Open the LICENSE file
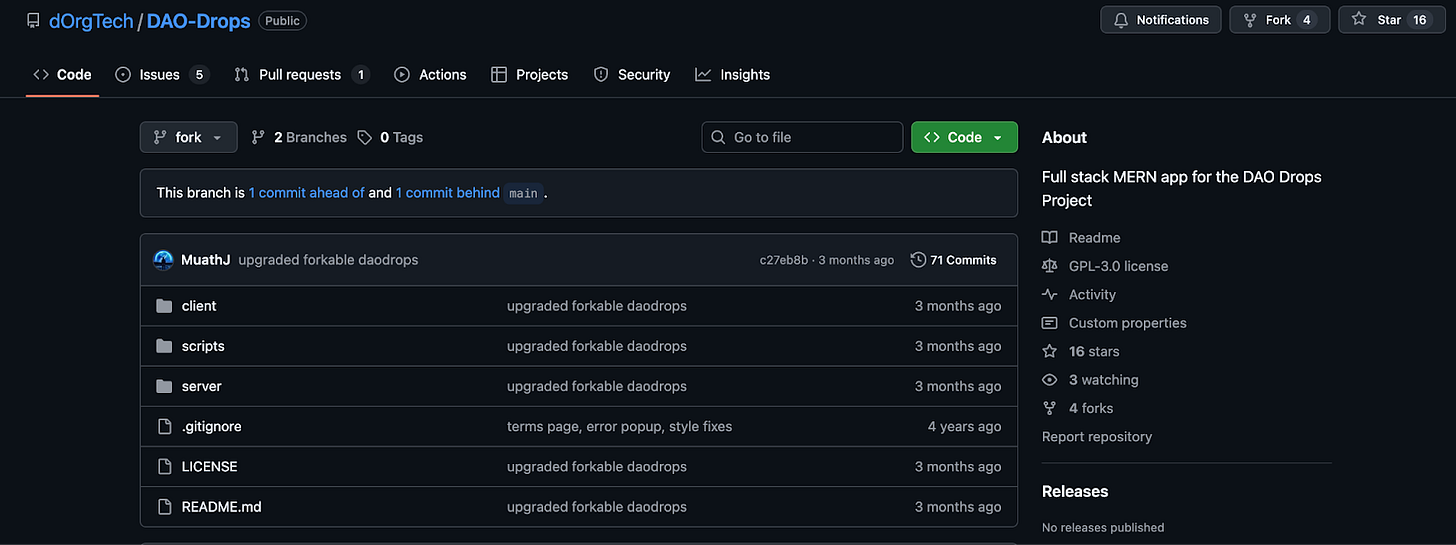 (210, 467)
